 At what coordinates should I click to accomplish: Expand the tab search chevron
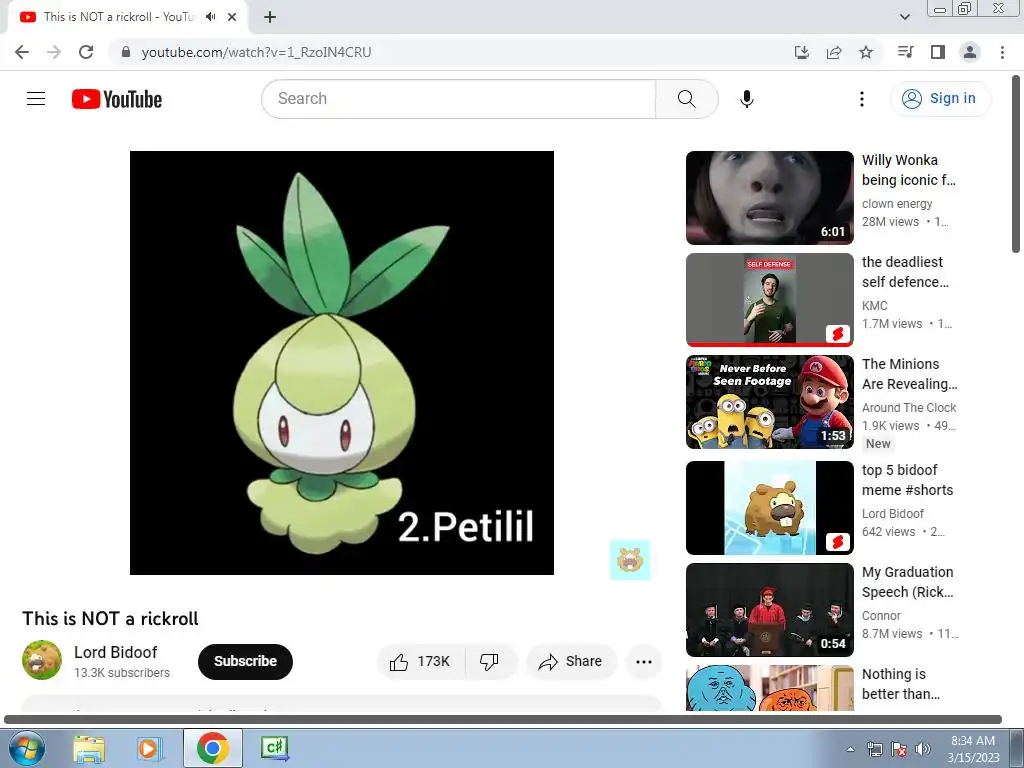point(904,17)
